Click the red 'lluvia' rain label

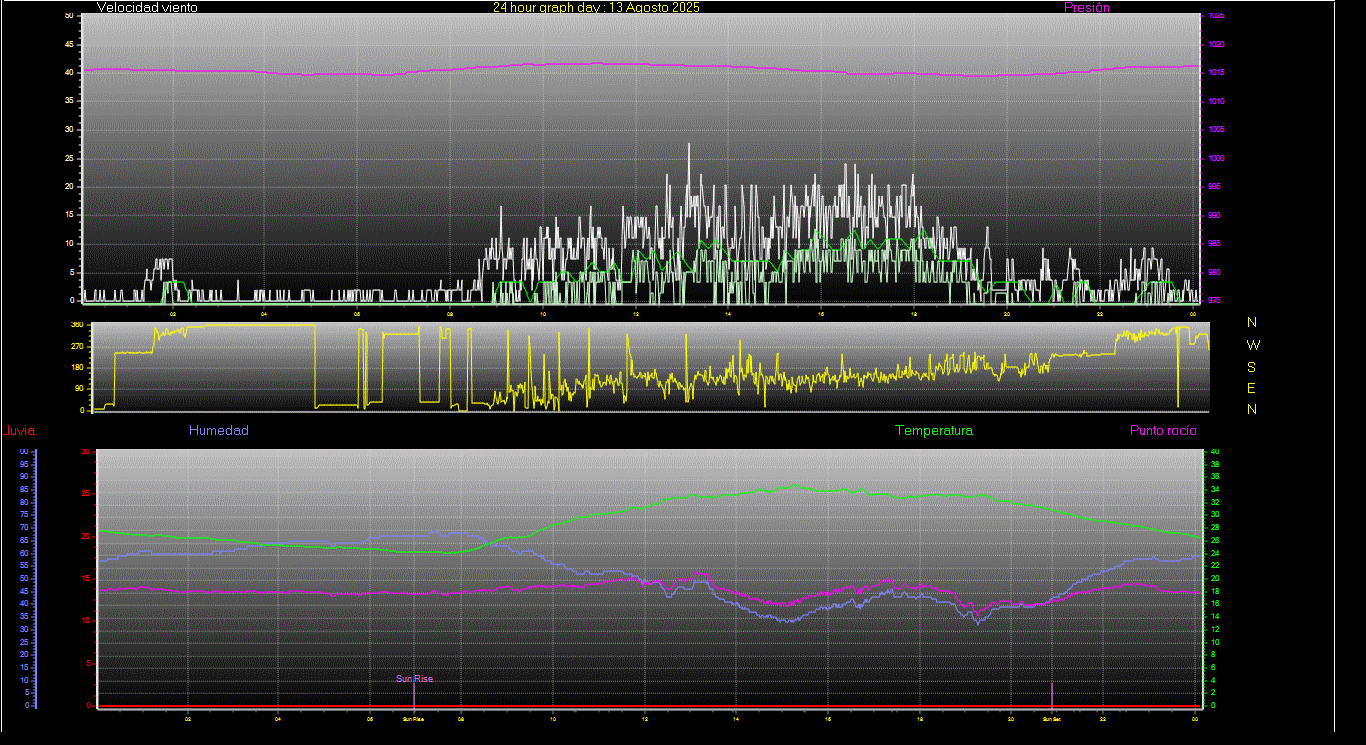[x=20, y=431]
